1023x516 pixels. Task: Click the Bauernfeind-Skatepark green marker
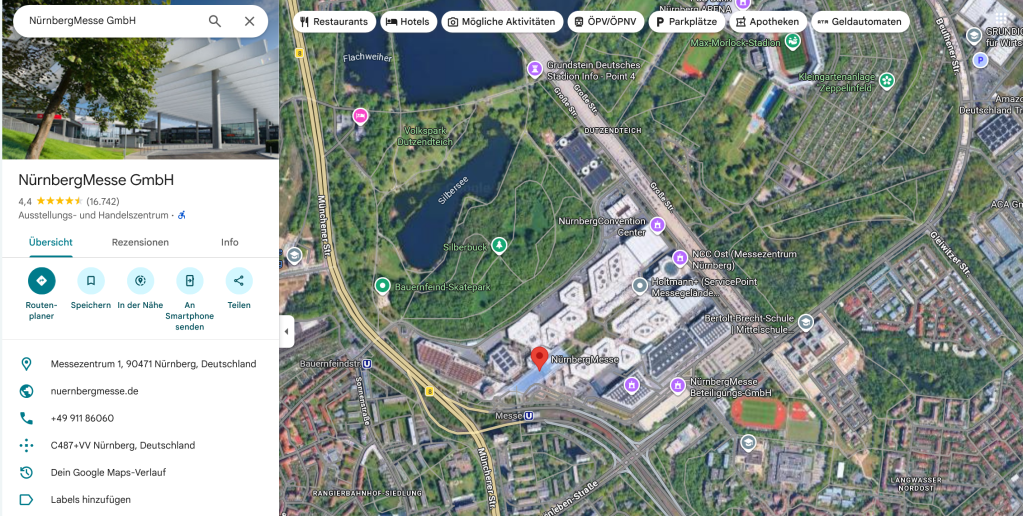coord(382,285)
